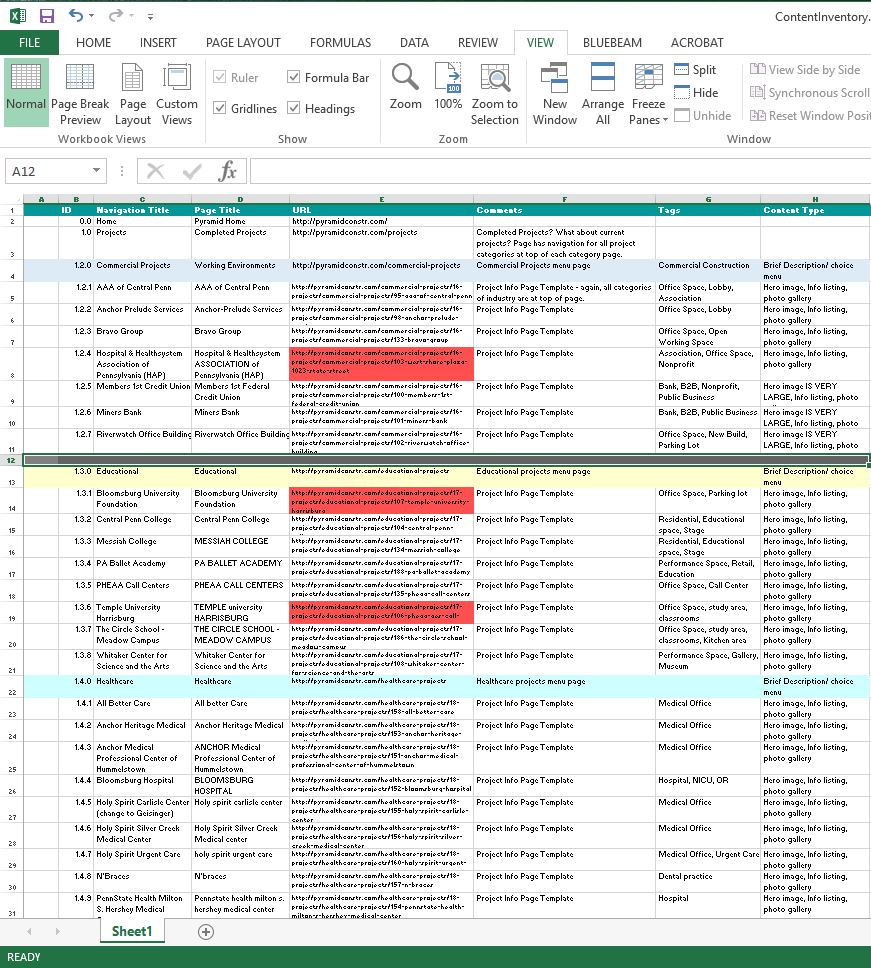The image size is (871, 968).
Task: Toggle the Gridlines checkbox
Action: [219, 108]
